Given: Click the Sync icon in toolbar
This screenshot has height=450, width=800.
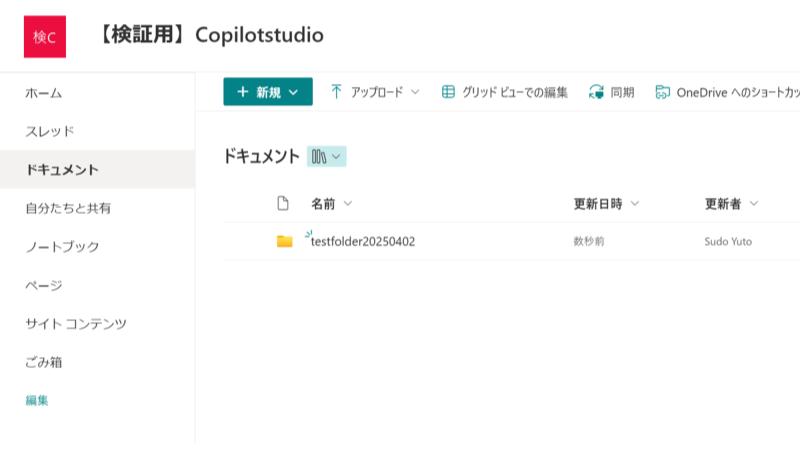Looking at the screenshot, I should coord(597,92).
